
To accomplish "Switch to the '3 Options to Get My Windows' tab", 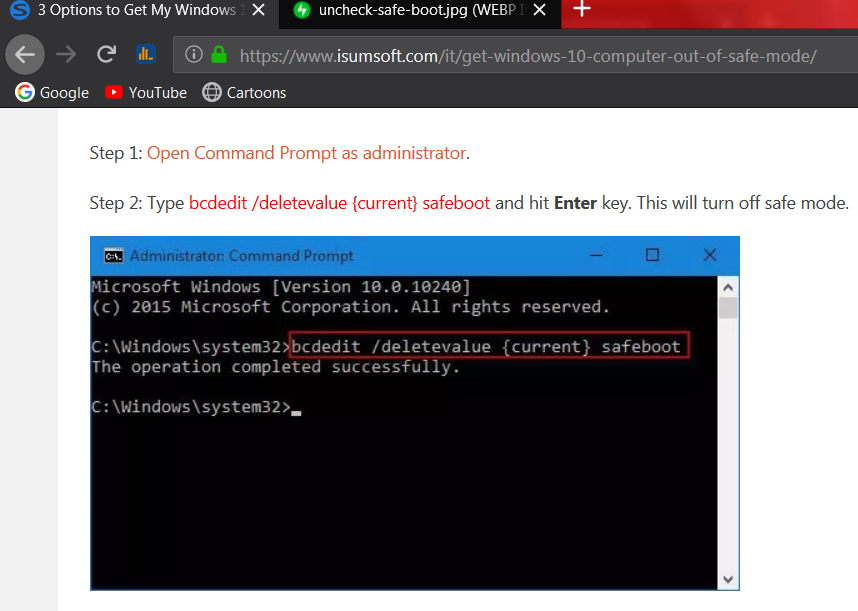I will tap(140, 11).
